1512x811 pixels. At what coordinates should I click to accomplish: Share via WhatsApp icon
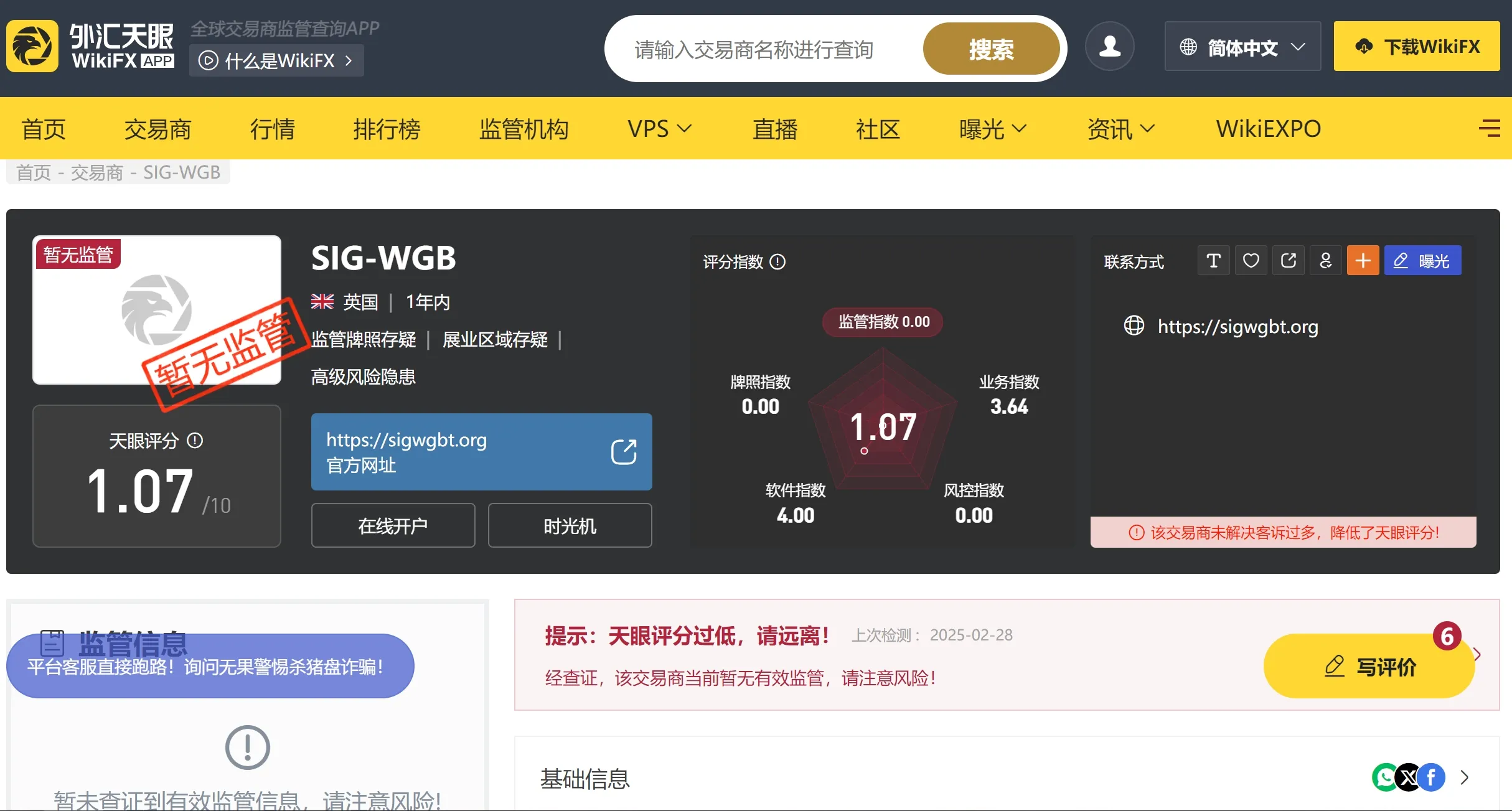(x=1386, y=777)
